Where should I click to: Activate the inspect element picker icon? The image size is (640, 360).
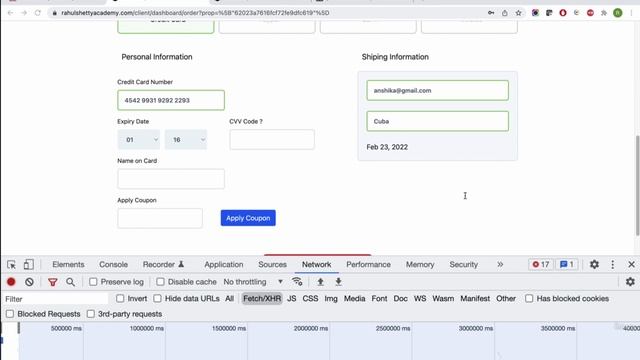[x=11, y=264]
